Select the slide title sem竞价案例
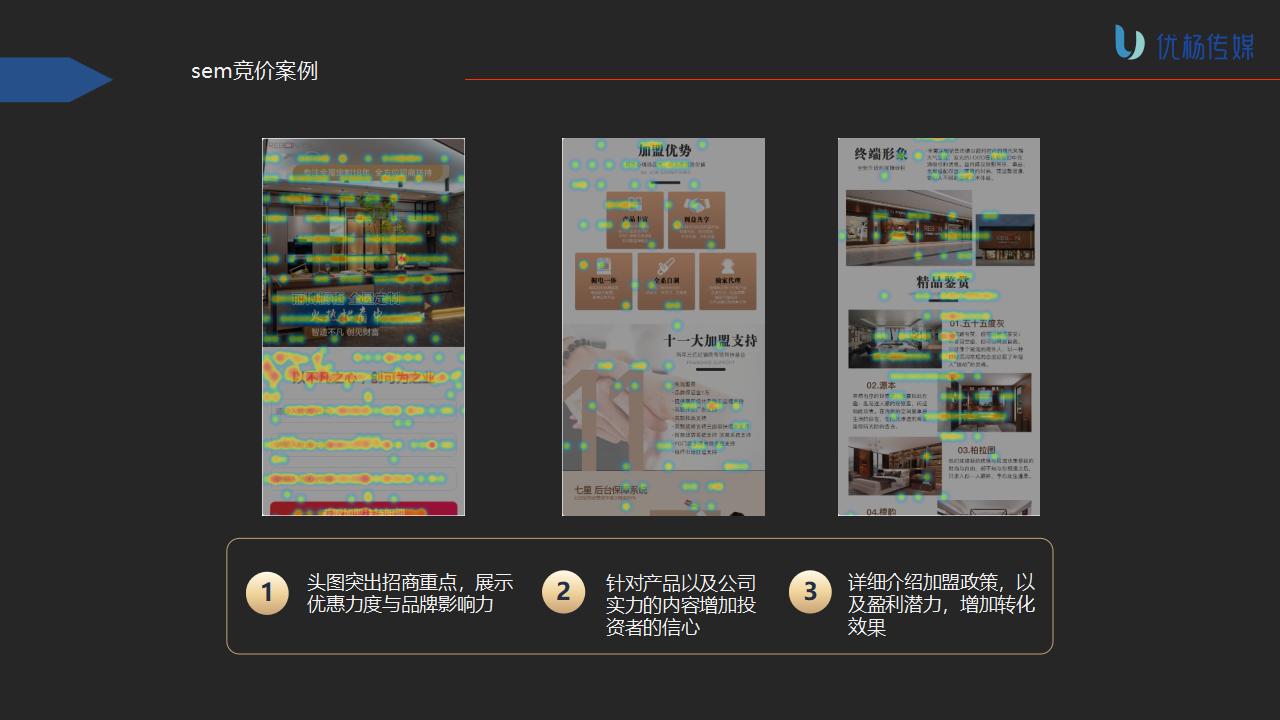1280x720 pixels. point(254,71)
